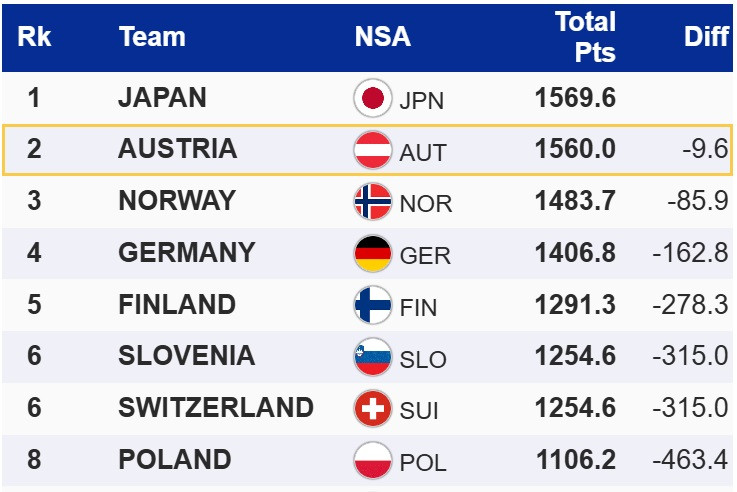
Task: Click the Austria flag icon
Action: pos(373,150)
